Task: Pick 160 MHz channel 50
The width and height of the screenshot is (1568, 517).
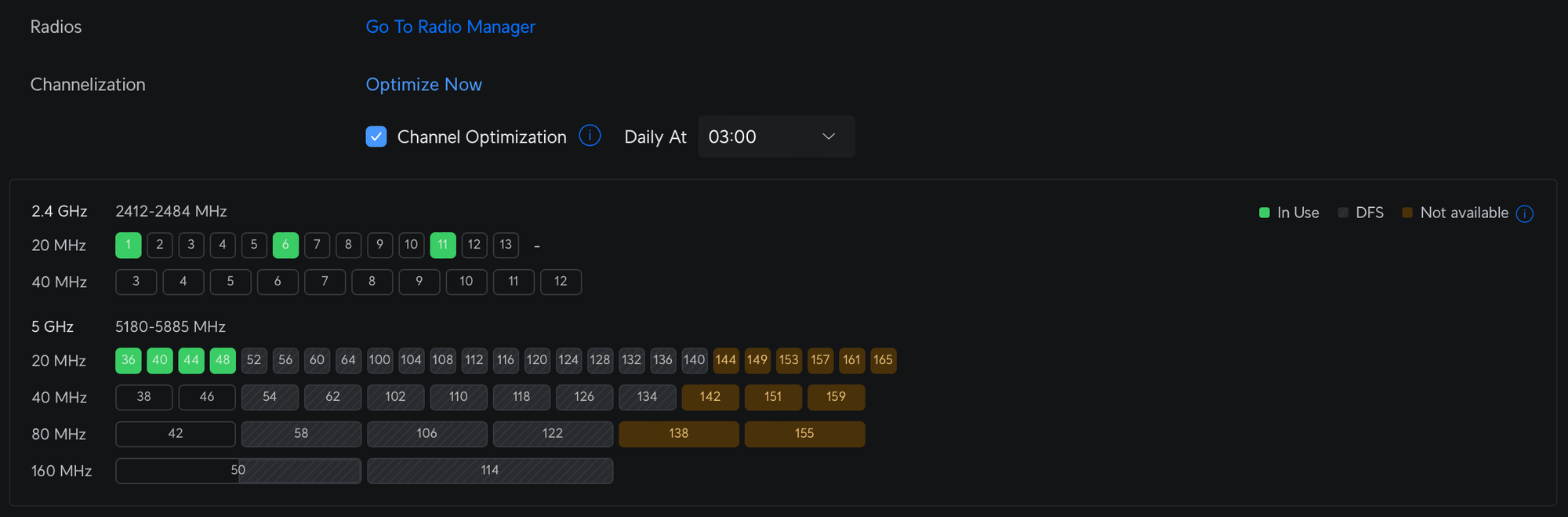Action: coord(238,471)
